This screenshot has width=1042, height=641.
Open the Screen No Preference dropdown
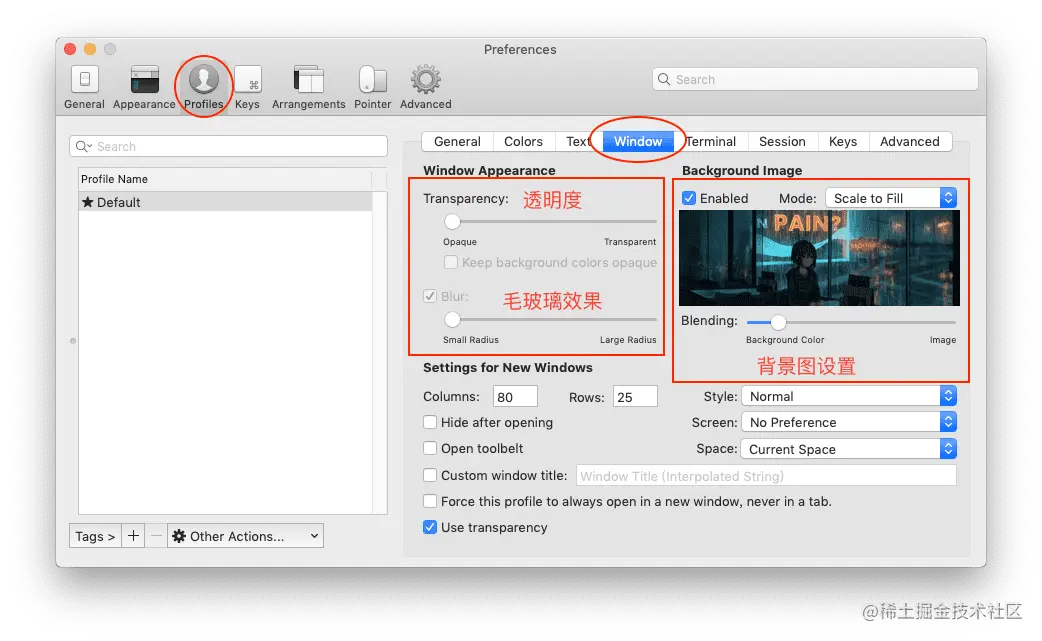click(x=849, y=422)
